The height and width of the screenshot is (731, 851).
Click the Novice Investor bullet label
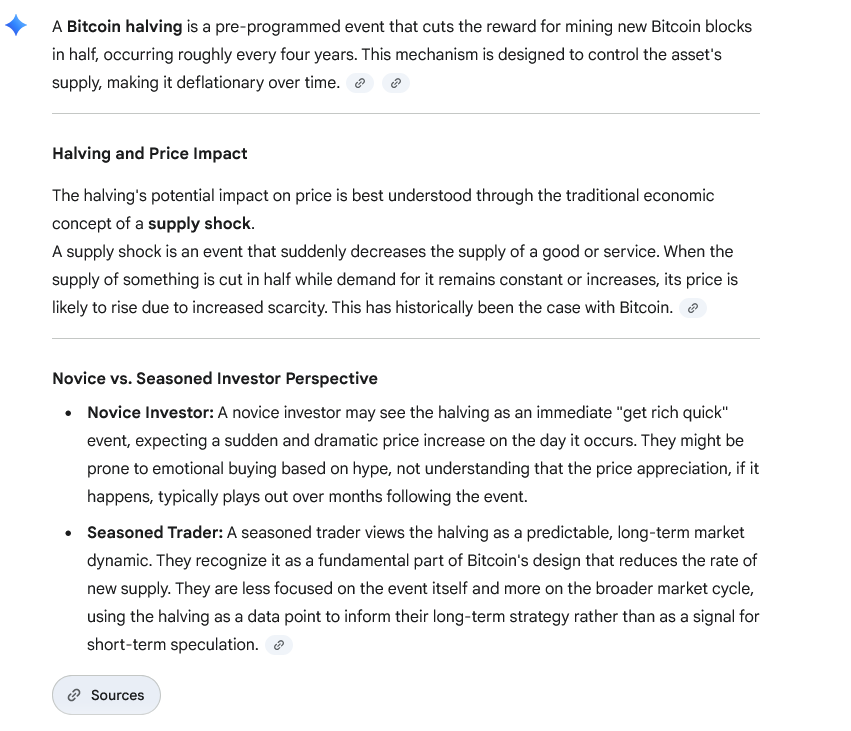coord(143,412)
